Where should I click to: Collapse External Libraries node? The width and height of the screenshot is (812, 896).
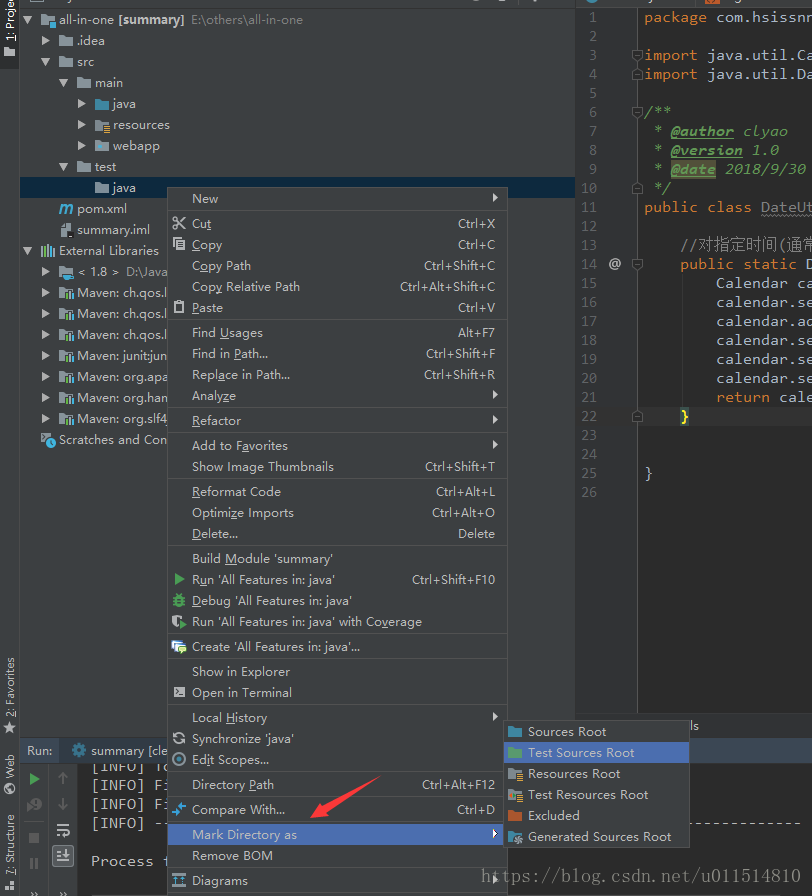[x=27, y=251]
